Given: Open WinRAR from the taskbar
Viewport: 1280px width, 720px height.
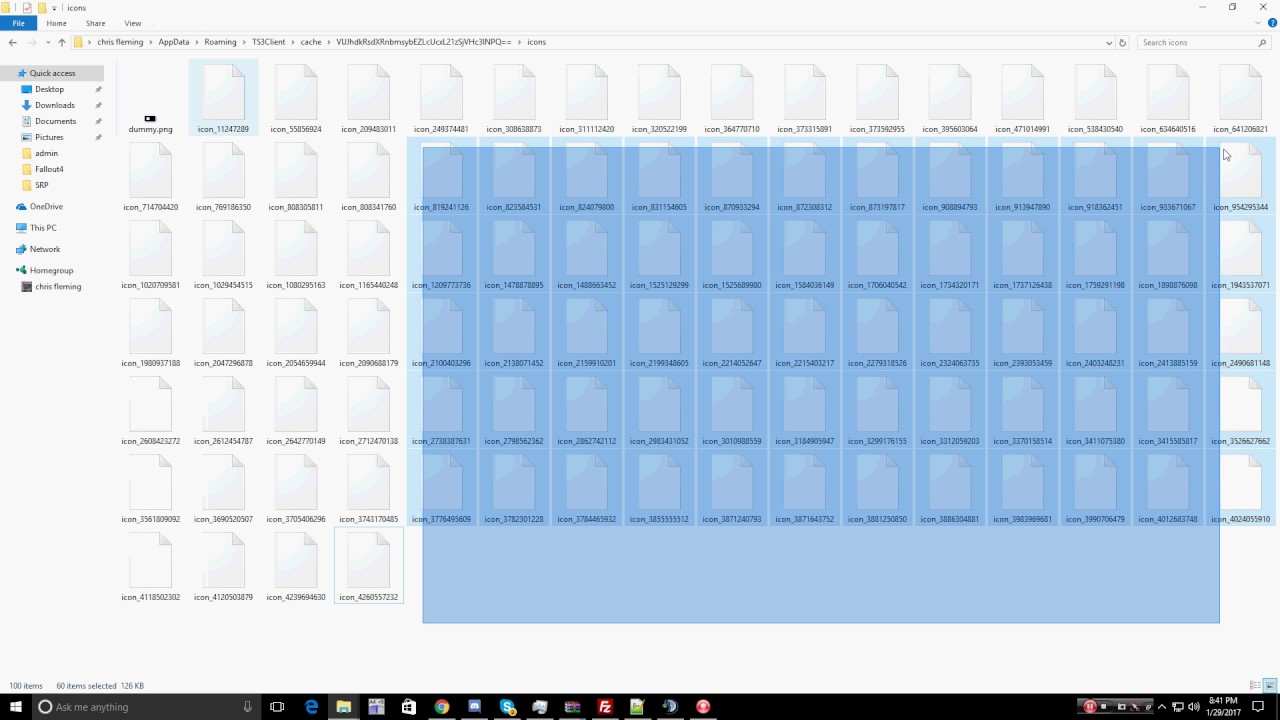Looking at the screenshot, I should pyautogui.click(x=572, y=707).
